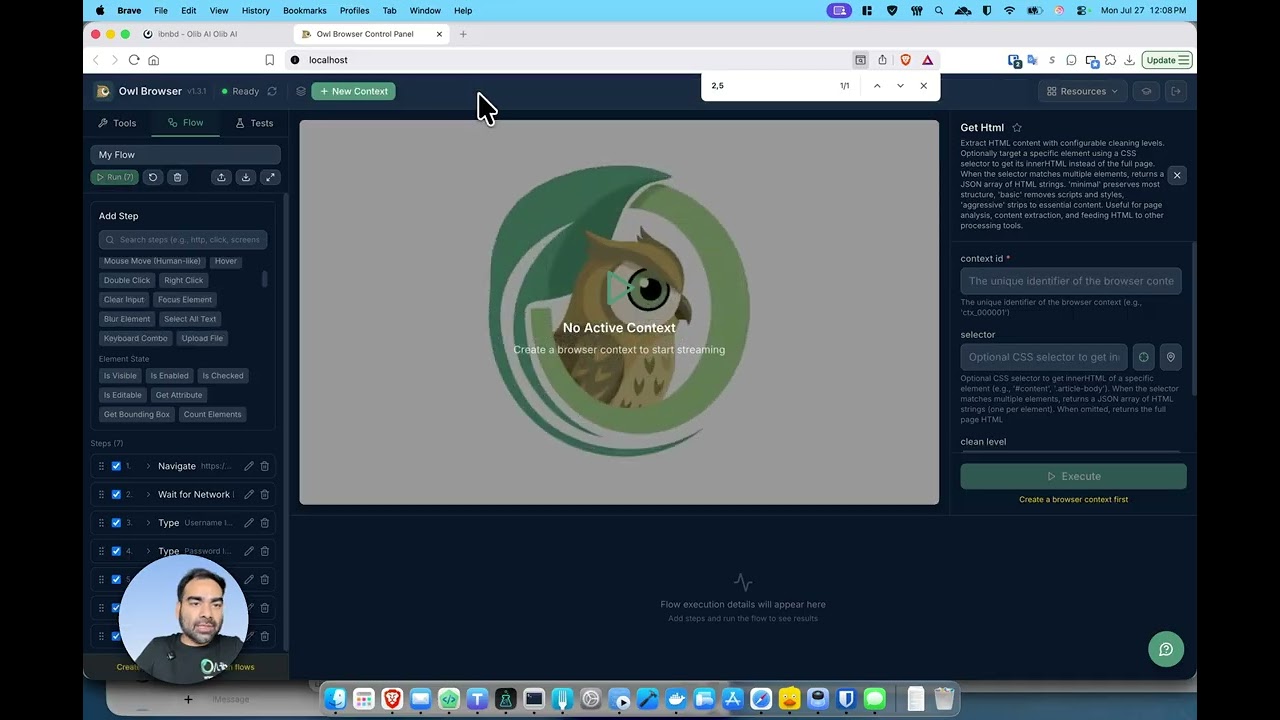Delete the flow using trash icon near Run
This screenshot has width=1280, height=720.
[177, 177]
